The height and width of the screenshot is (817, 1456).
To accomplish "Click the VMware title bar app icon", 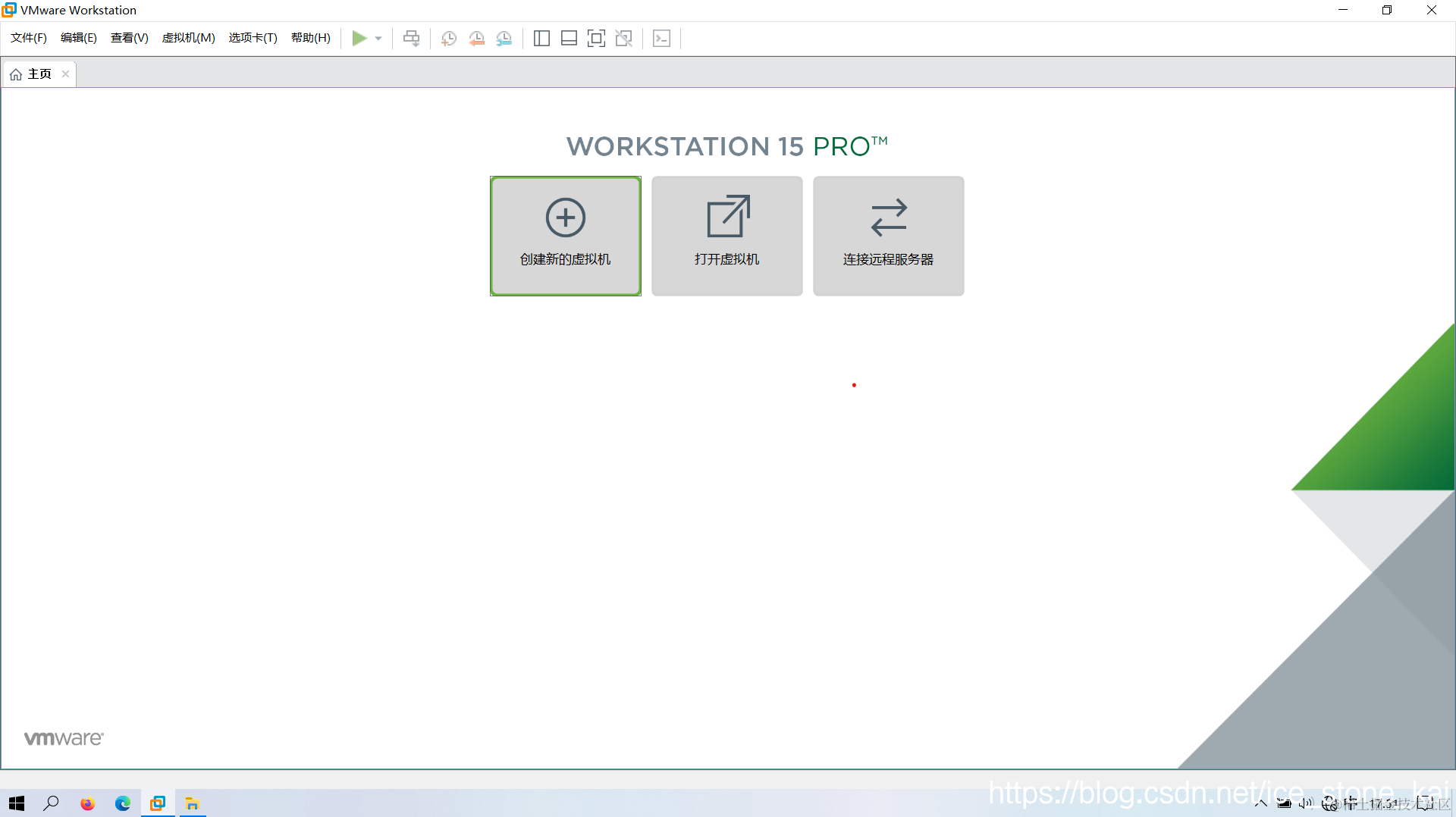I will click(x=9, y=10).
